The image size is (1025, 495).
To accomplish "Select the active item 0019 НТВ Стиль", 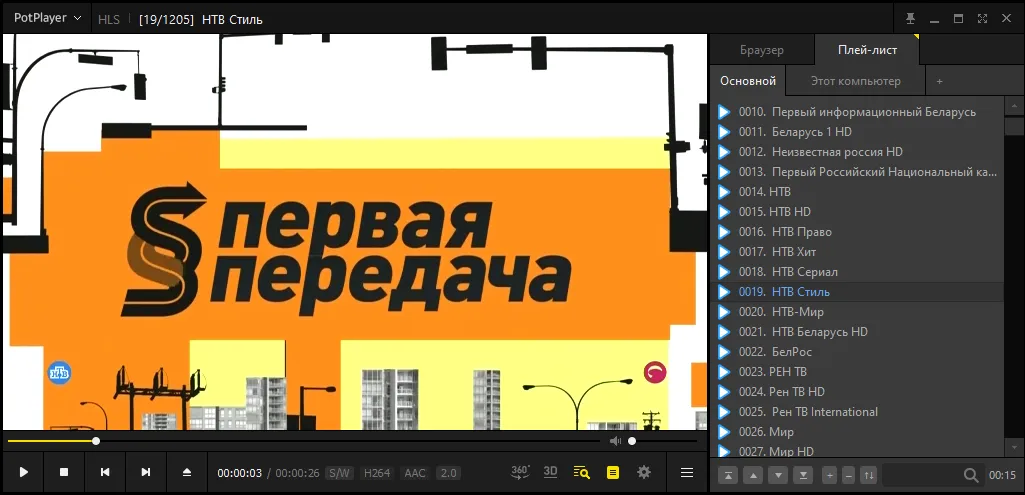I will pyautogui.click(x=857, y=292).
